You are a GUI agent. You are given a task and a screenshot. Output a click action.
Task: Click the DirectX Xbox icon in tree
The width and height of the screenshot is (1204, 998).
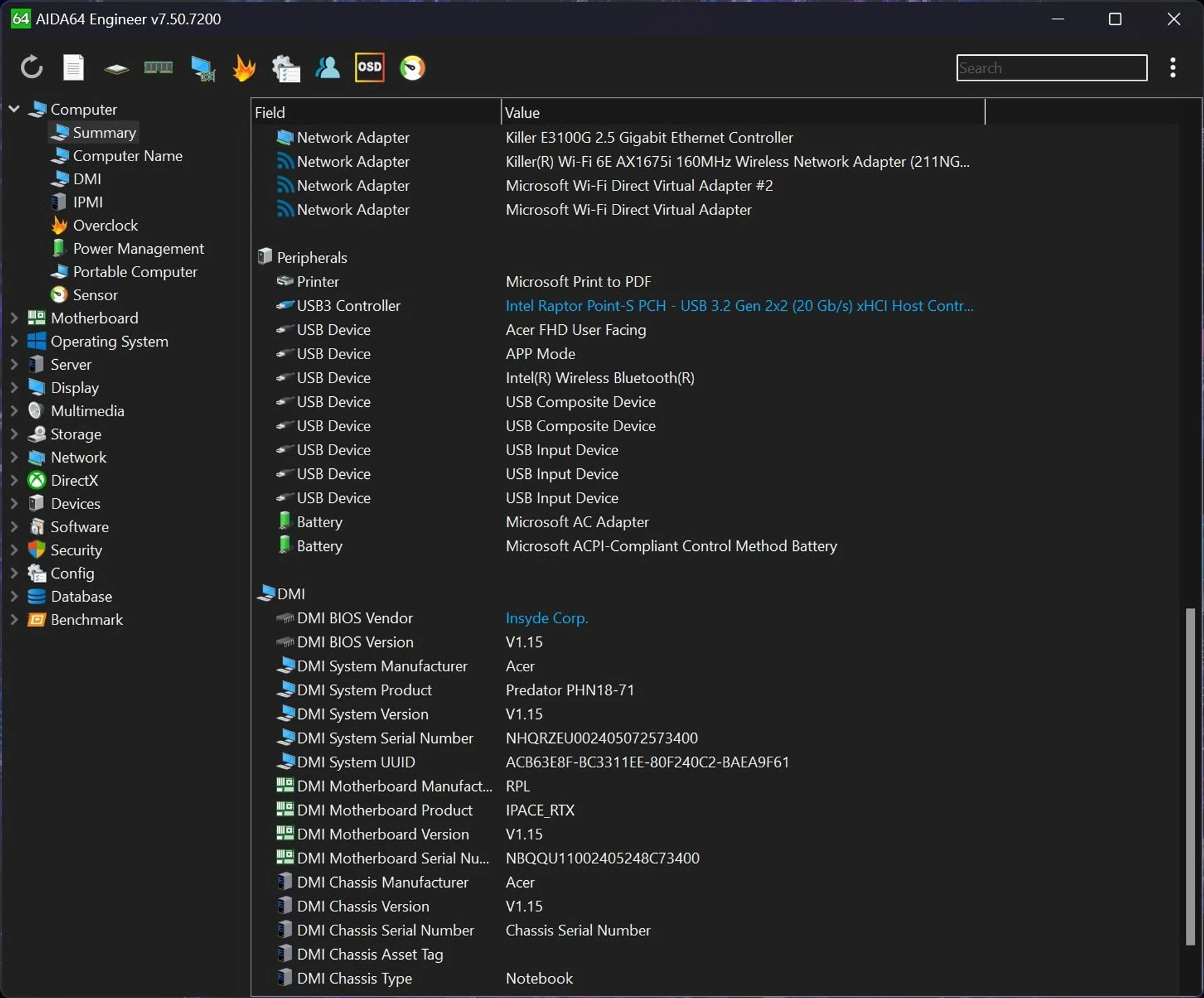pyautogui.click(x=36, y=480)
